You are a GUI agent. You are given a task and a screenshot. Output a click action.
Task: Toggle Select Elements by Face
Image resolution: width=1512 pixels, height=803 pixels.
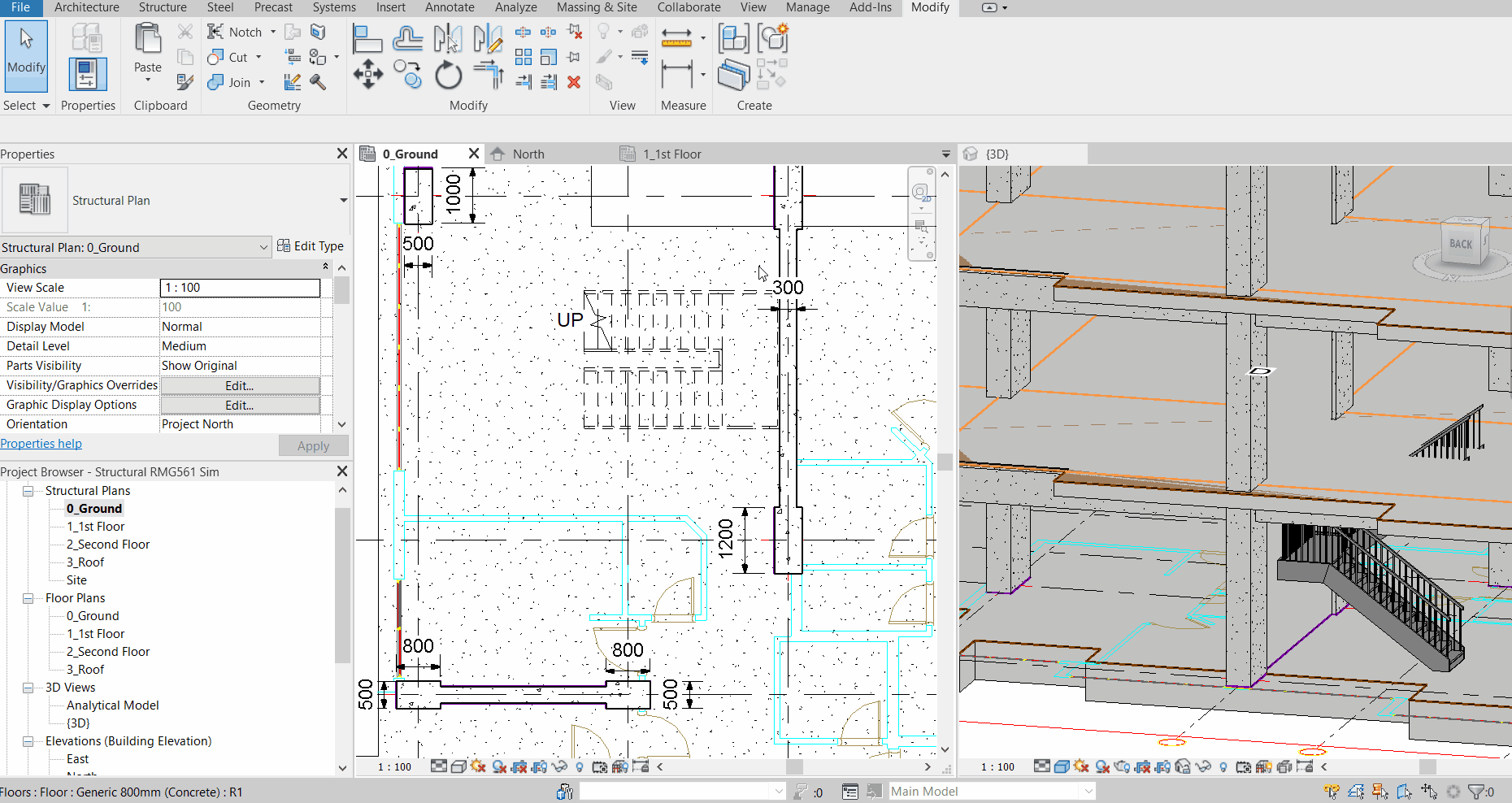[x=1405, y=791]
